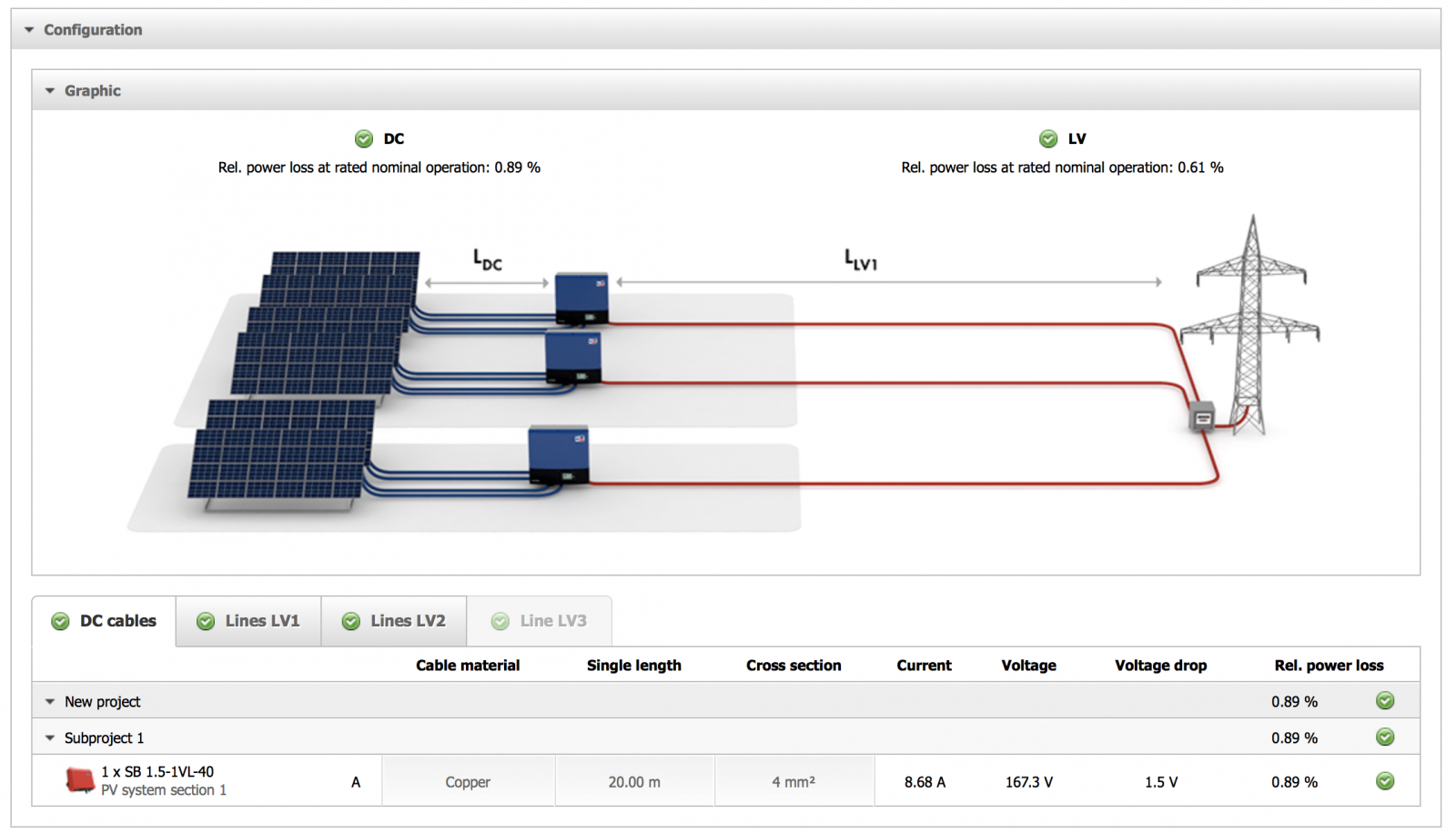Click the red inverter icon for SB 1.5-1VL-40
1456x834 pixels.
(80, 780)
